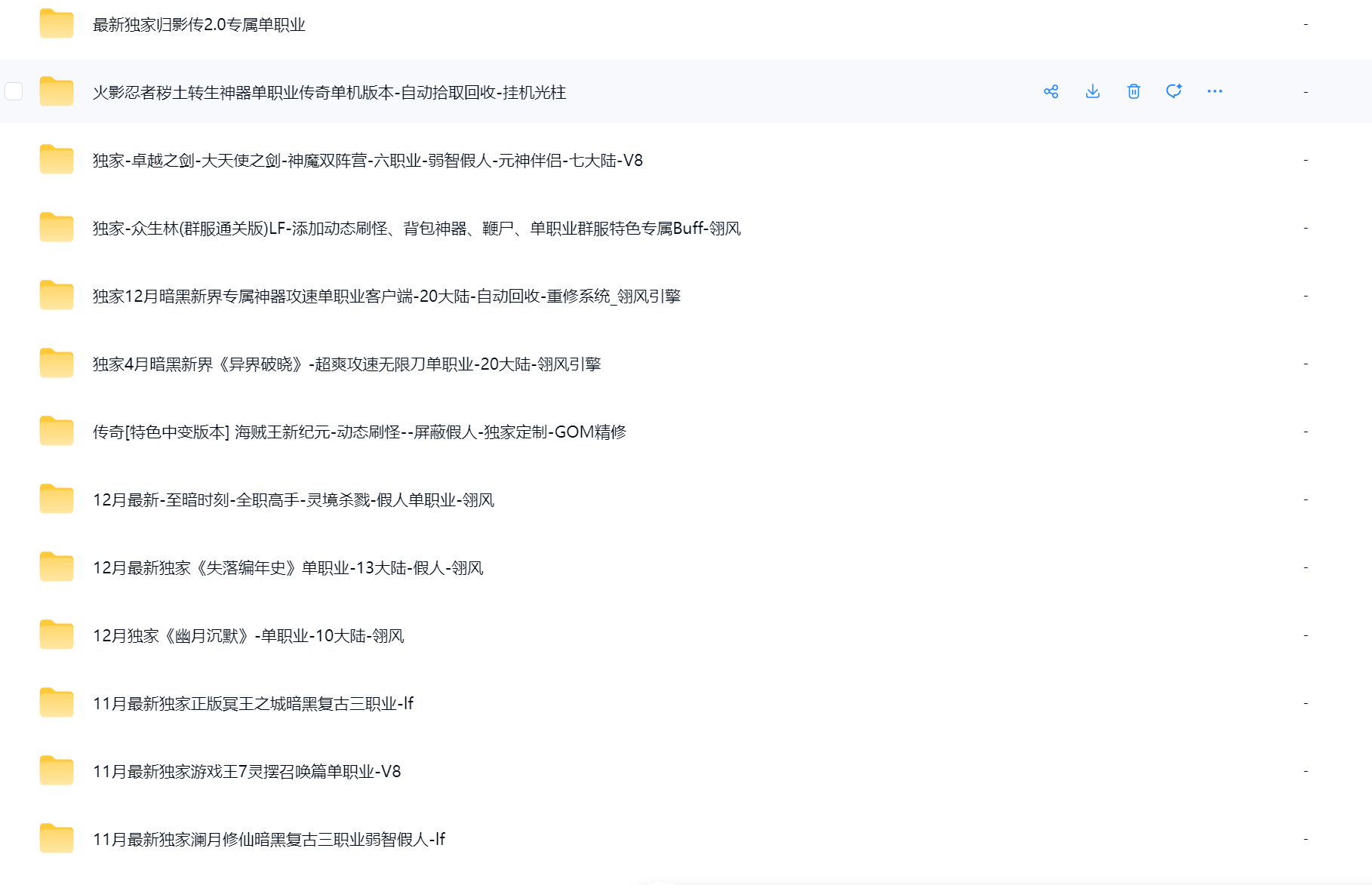
Task: Click download icon for the 火影忍者 folder
Action: pyautogui.click(x=1092, y=91)
